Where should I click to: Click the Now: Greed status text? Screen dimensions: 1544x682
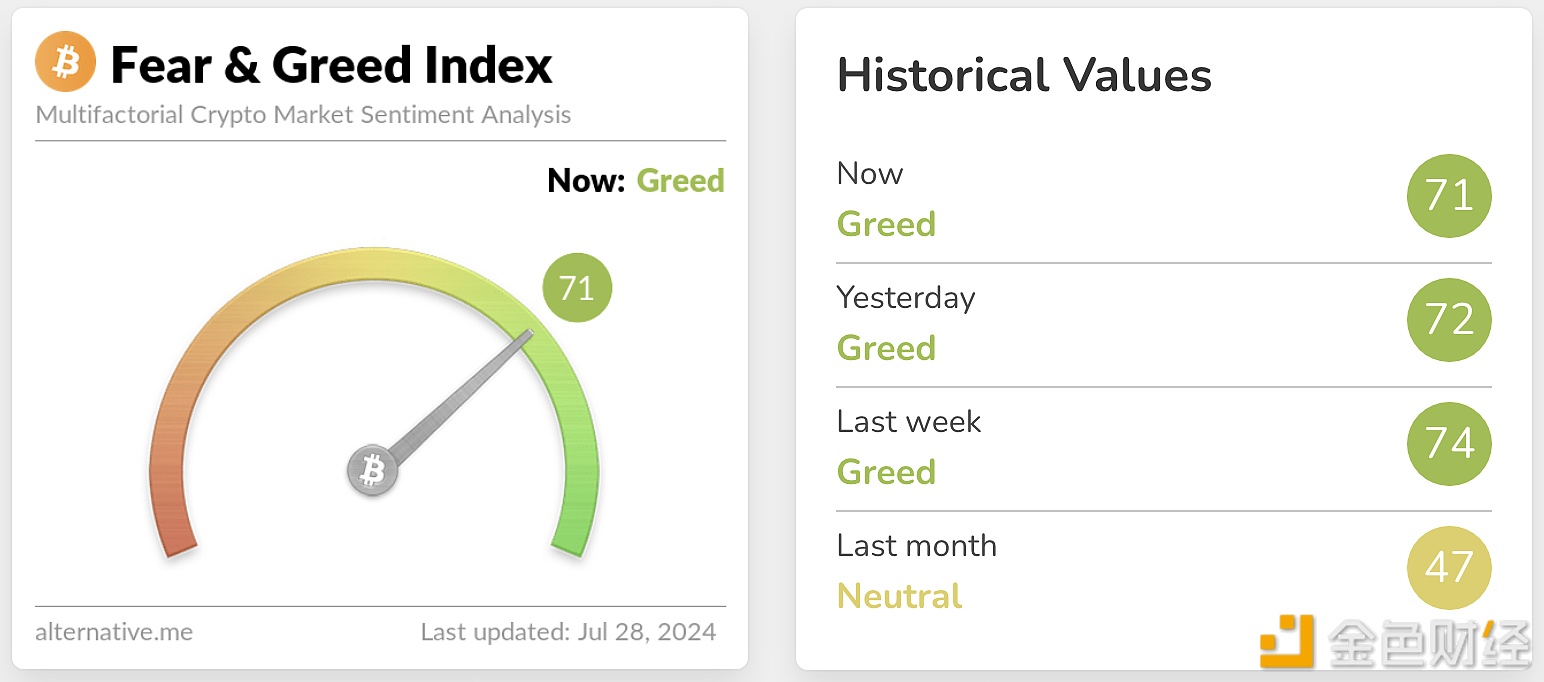point(635,181)
